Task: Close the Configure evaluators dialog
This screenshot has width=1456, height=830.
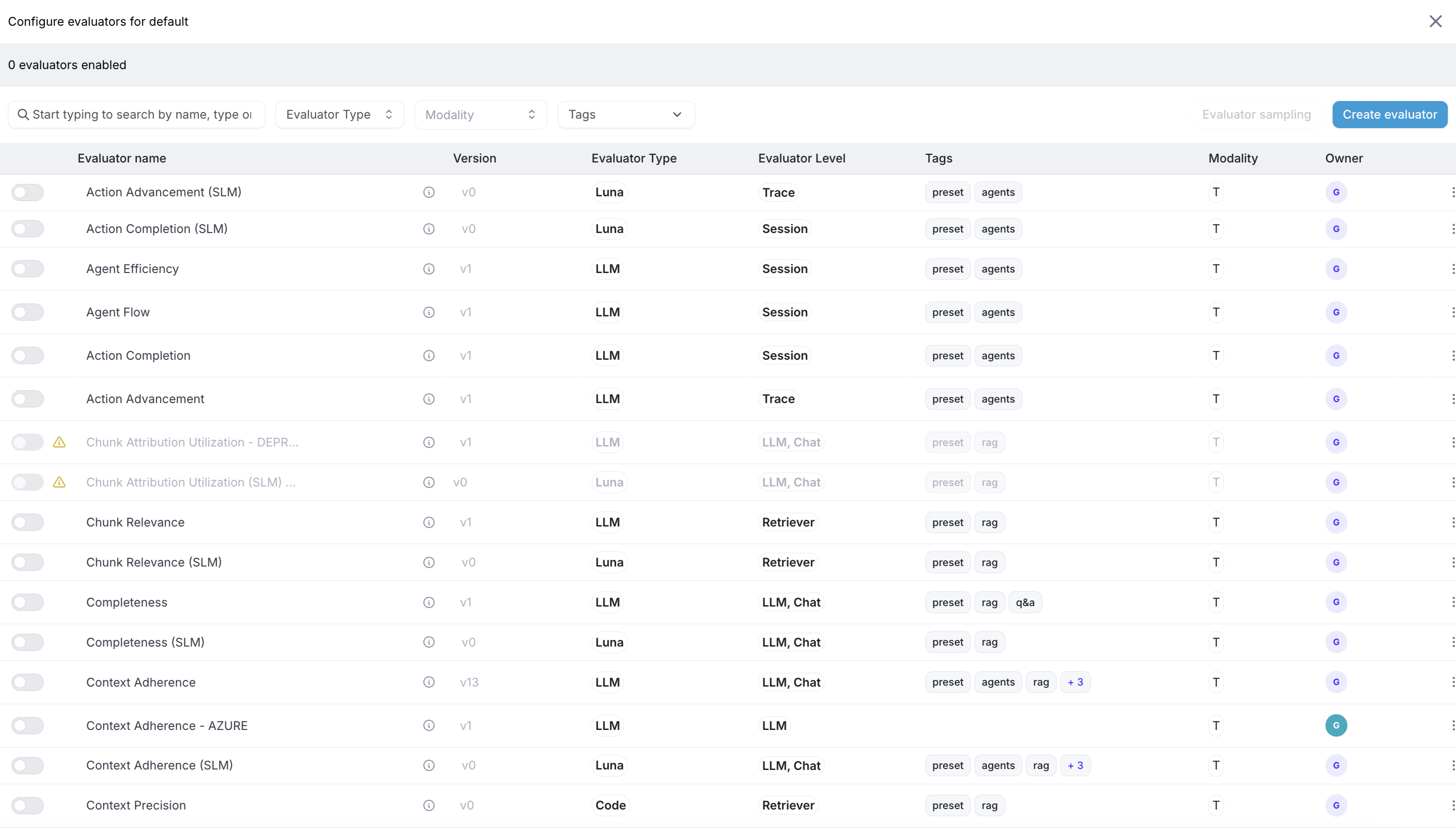Action: 1435,21
